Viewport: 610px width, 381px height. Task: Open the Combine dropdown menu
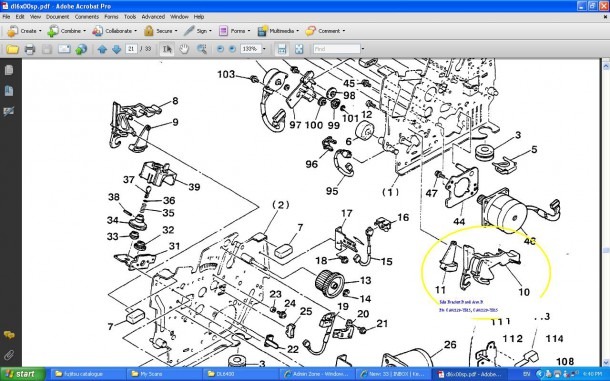coord(65,31)
